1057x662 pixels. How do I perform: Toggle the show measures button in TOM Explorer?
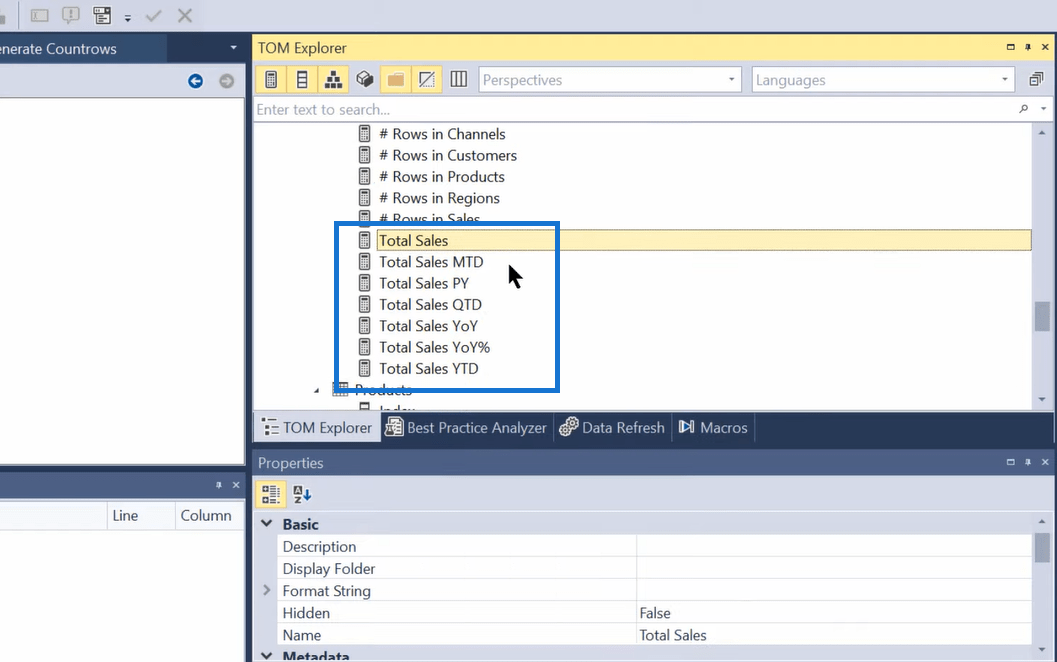pos(271,80)
